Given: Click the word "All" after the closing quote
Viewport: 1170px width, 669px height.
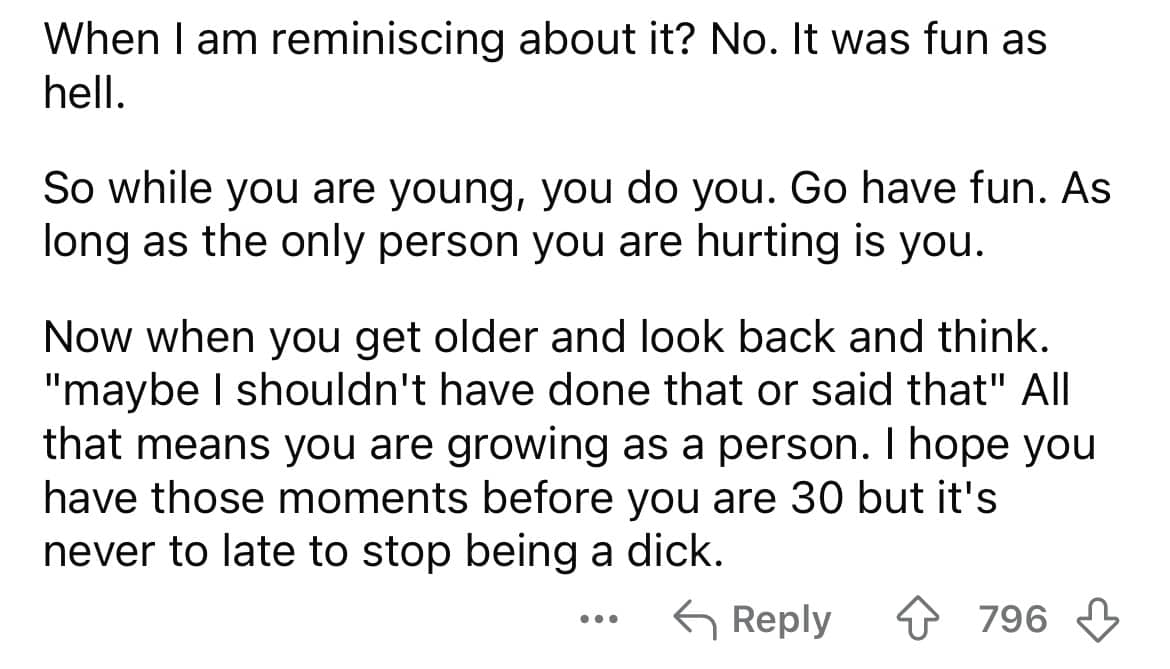Looking at the screenshot, I should coord(1045,390).
